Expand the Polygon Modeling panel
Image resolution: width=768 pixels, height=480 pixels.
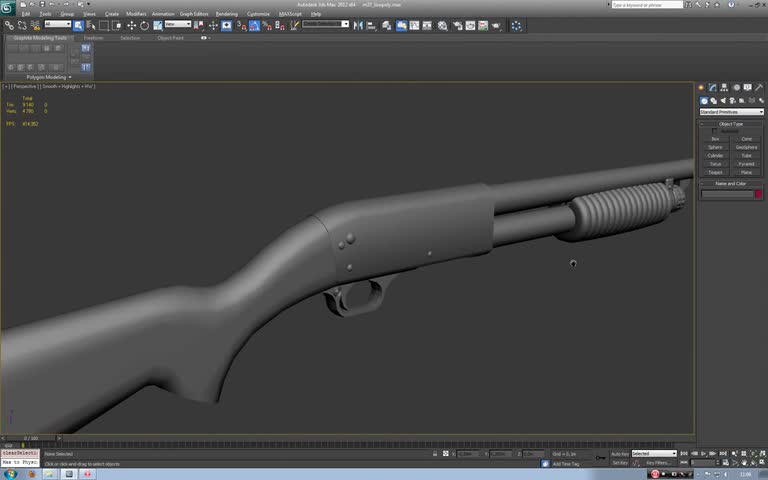48,77
